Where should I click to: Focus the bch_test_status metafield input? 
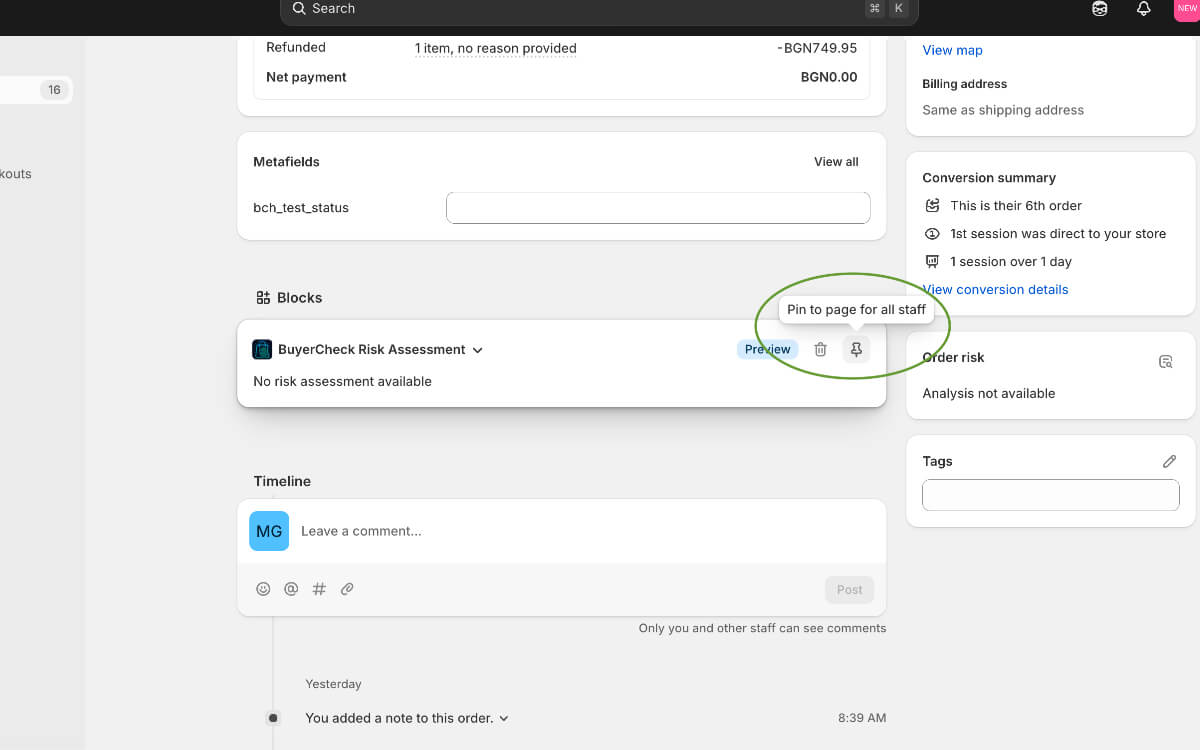658,208
